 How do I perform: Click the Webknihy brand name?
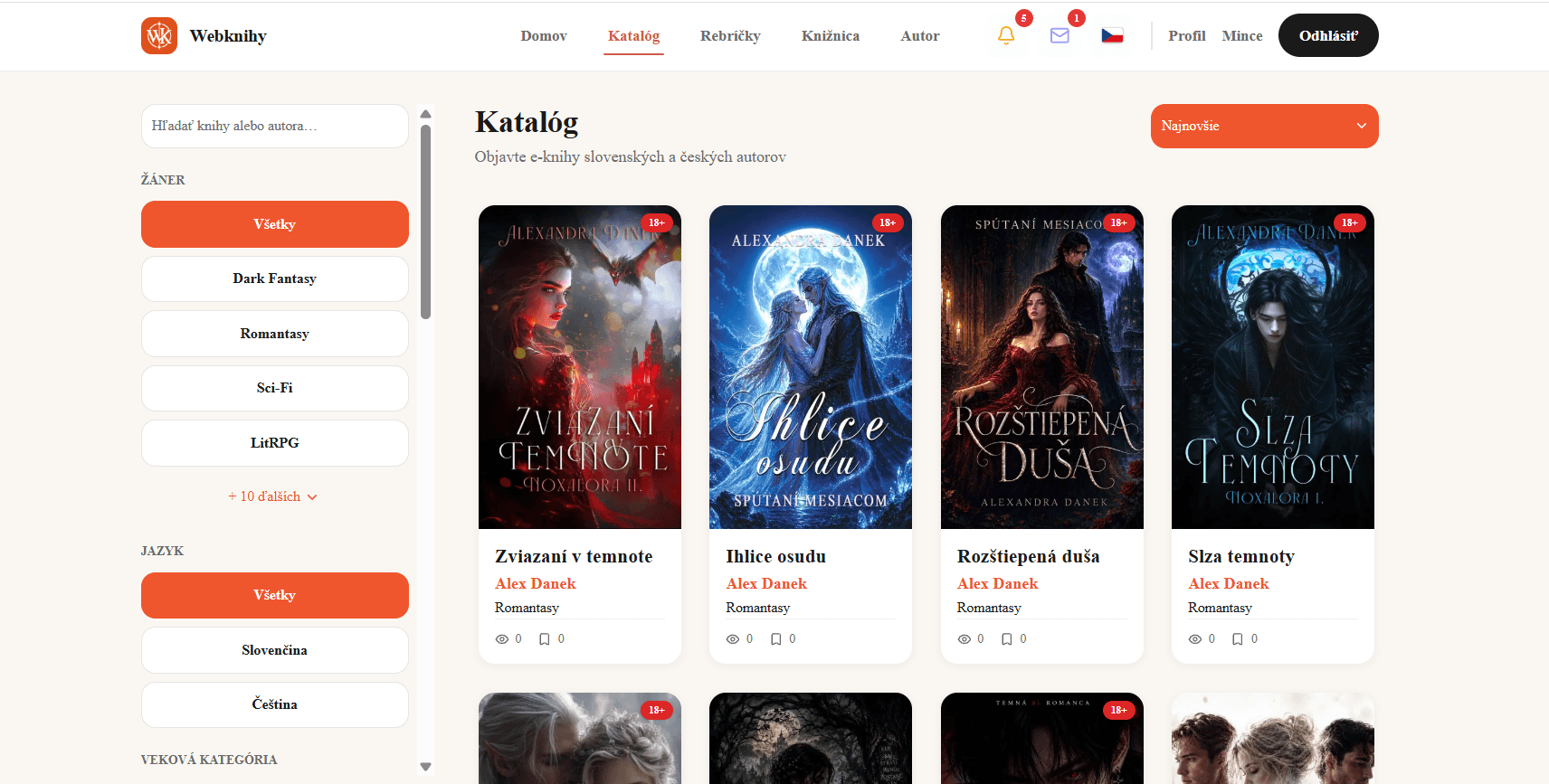click(228, 36)
